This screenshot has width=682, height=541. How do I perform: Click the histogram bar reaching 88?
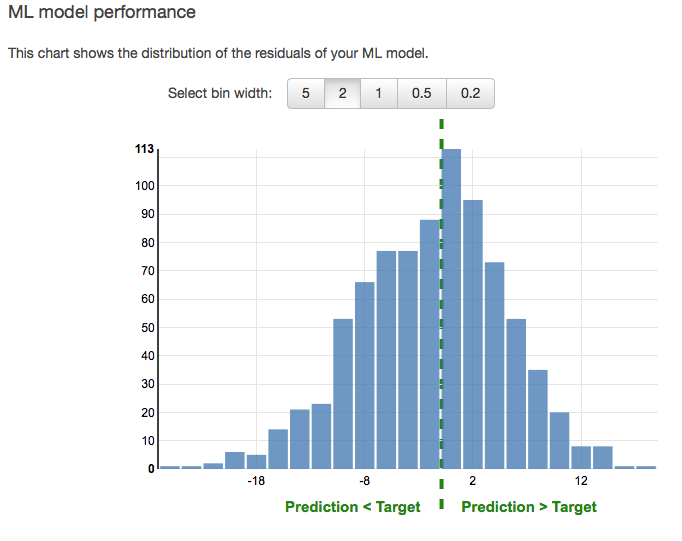click(430, 344)
